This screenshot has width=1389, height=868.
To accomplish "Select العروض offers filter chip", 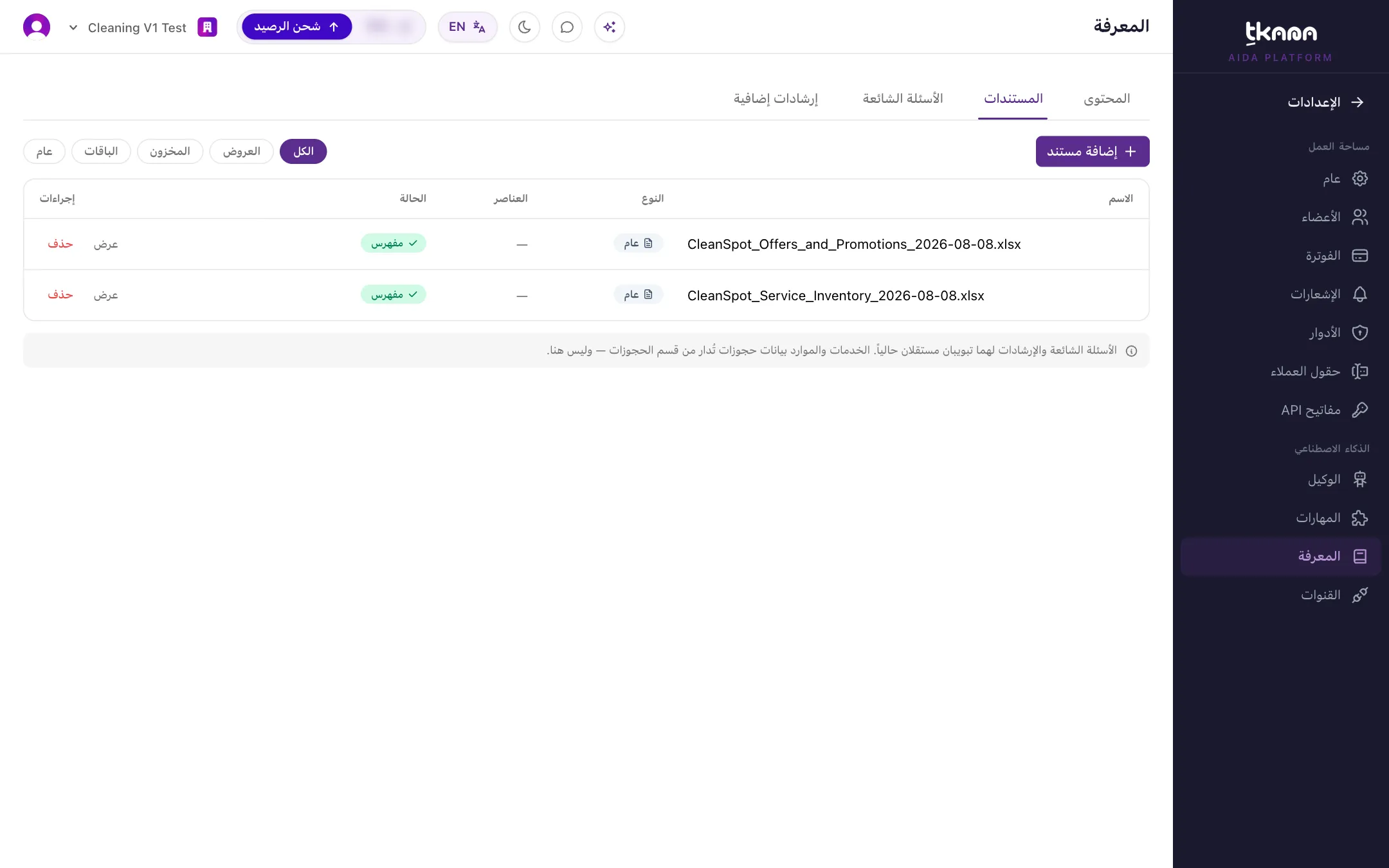I will point(242,152).
